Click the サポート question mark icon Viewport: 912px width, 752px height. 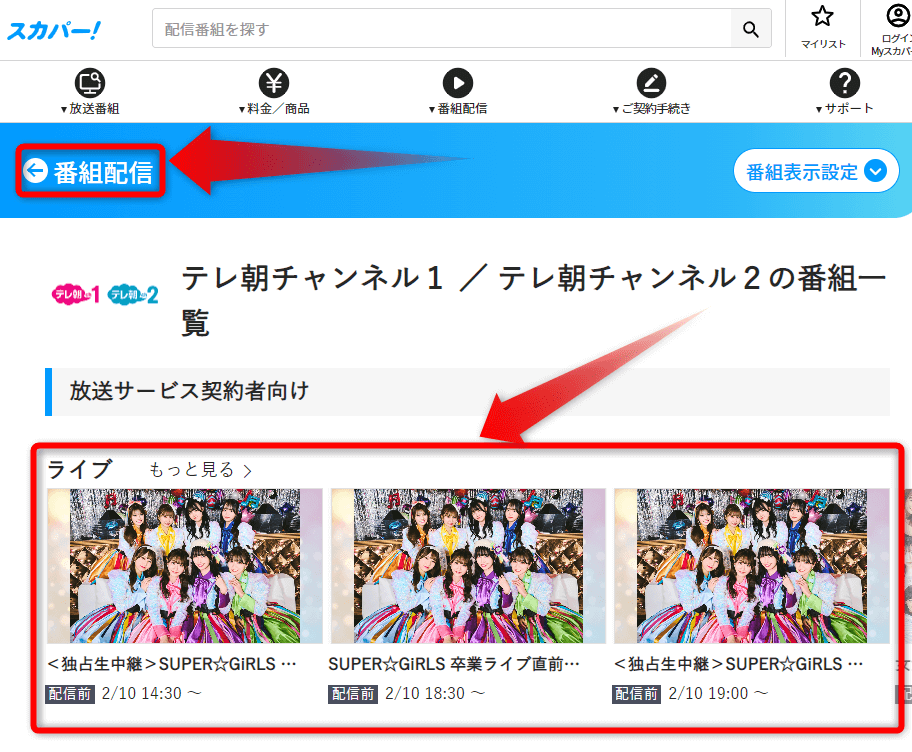tap(845, 83)
